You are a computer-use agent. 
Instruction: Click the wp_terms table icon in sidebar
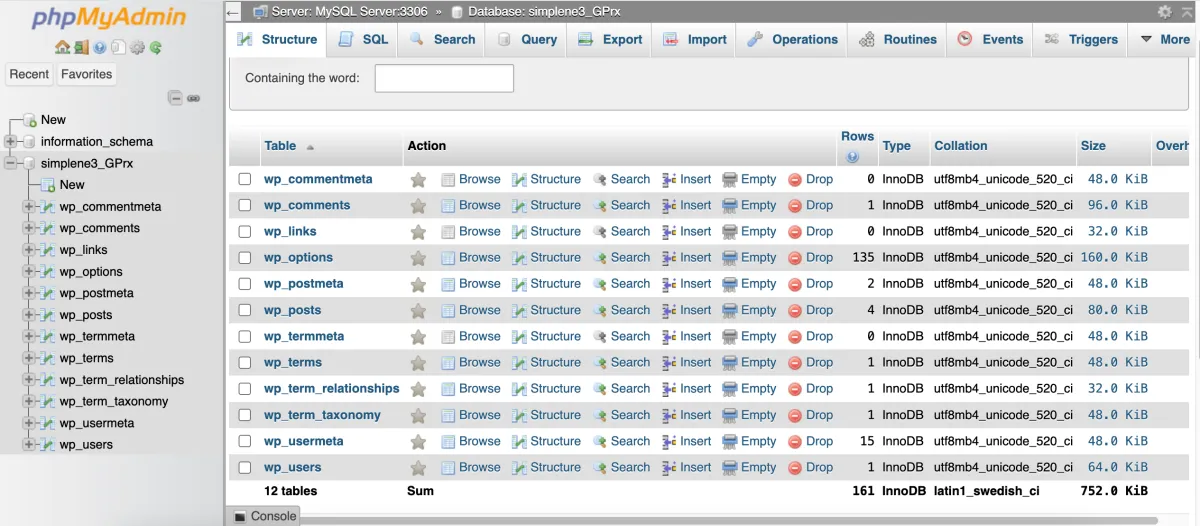[46, 358]
